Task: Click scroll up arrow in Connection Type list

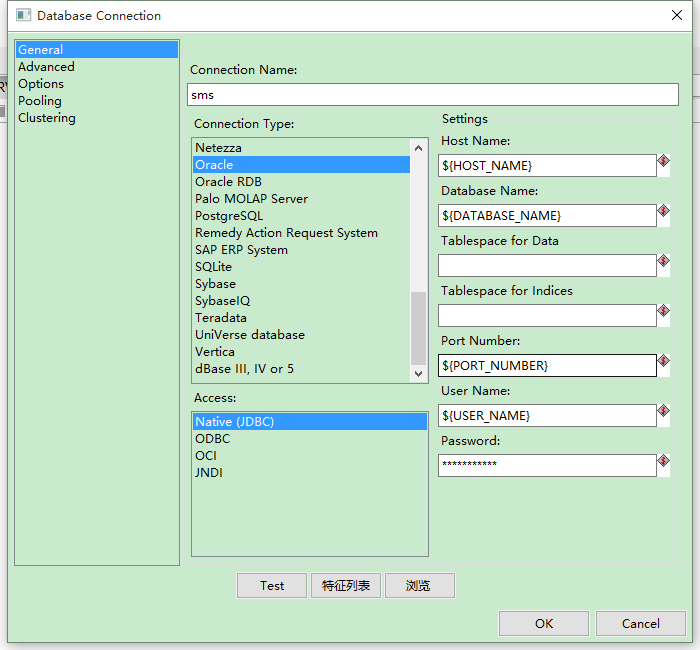Action: (418, 148)
